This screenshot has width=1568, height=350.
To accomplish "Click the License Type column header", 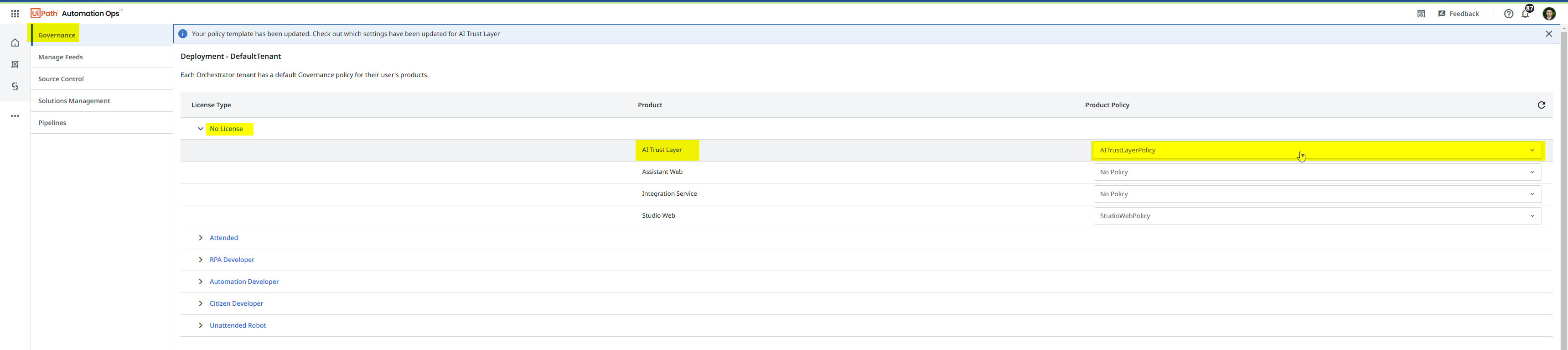I will [211, 105].
